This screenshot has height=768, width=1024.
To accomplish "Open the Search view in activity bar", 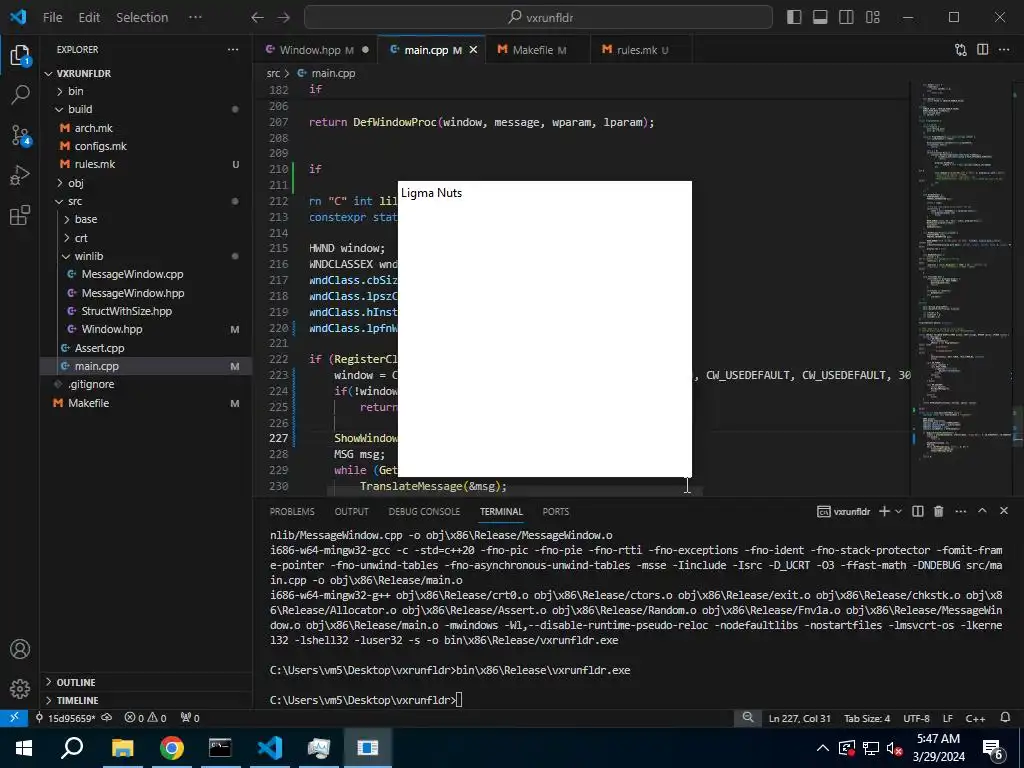I will tap(20, 95).
